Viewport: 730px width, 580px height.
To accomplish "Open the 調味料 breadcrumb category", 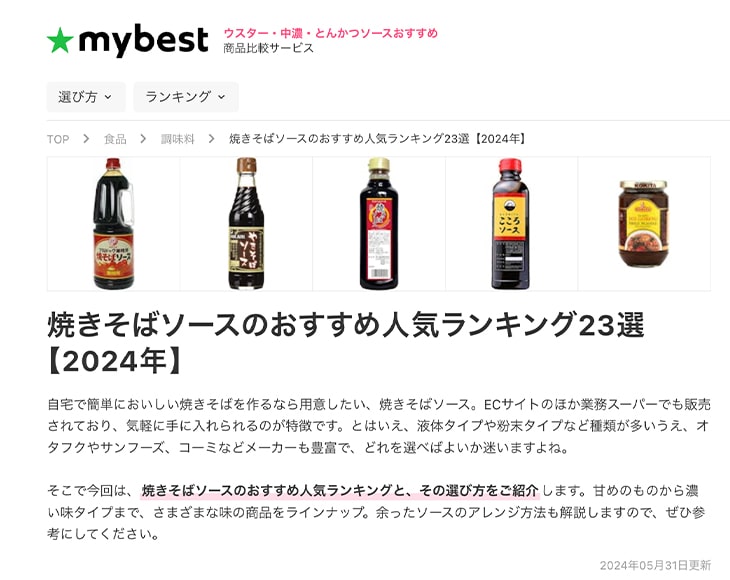I will point(177,139).
